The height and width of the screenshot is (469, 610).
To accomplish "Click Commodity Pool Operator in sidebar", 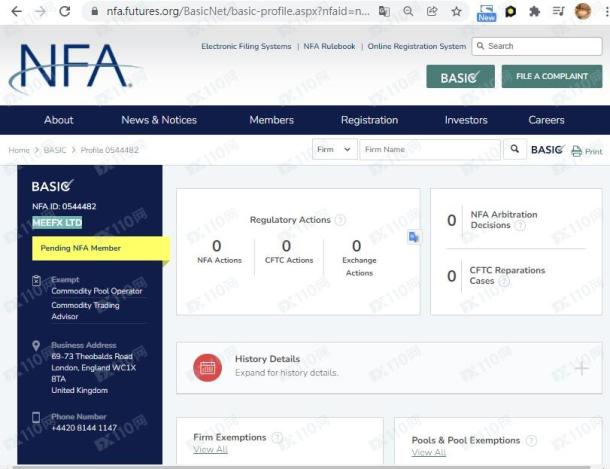I will [97, 291].
